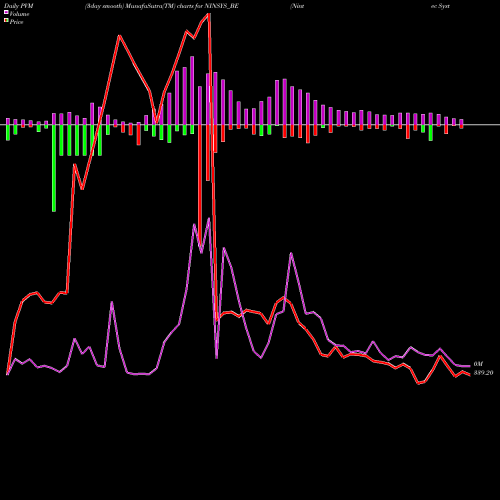Select the Volume legend label
The height and width of the screenshot is (500, 500).
(19, 14)
